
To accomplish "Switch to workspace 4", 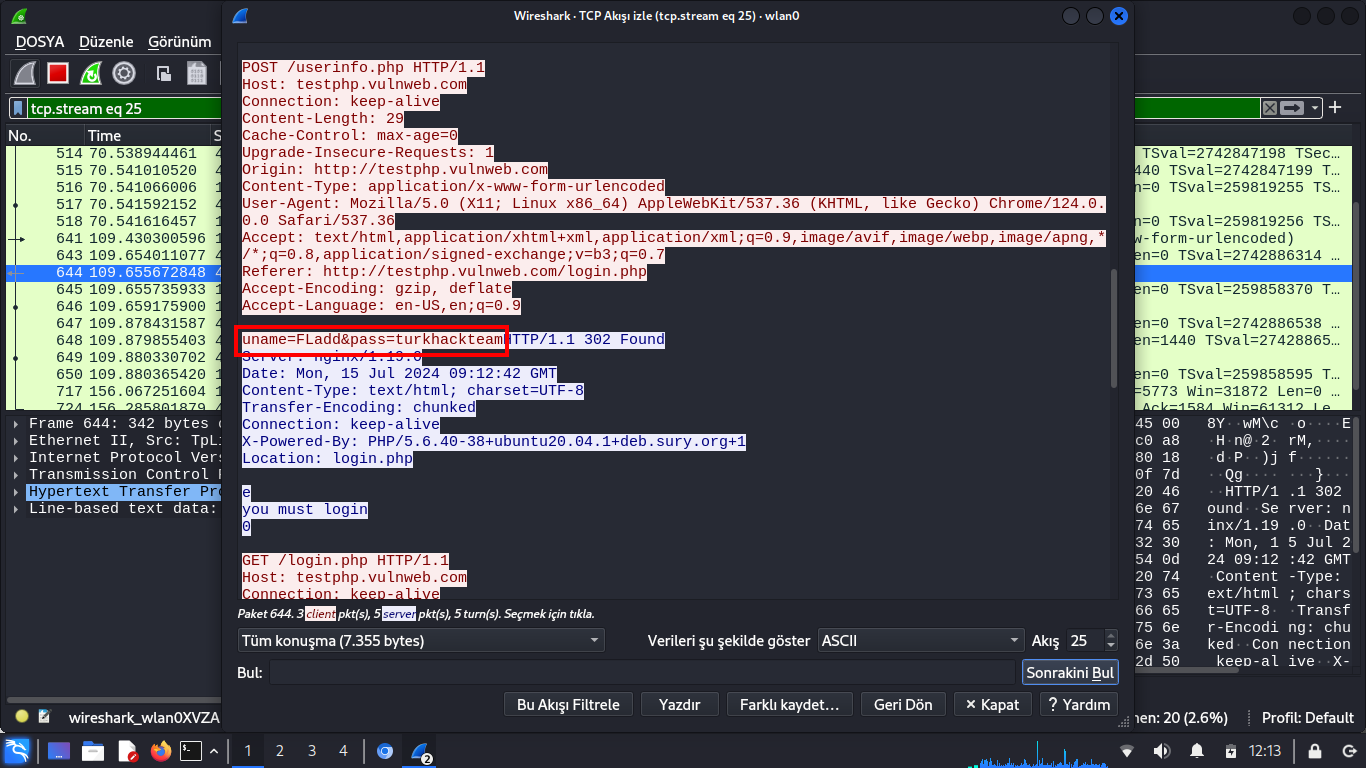I will pos(344,751).
